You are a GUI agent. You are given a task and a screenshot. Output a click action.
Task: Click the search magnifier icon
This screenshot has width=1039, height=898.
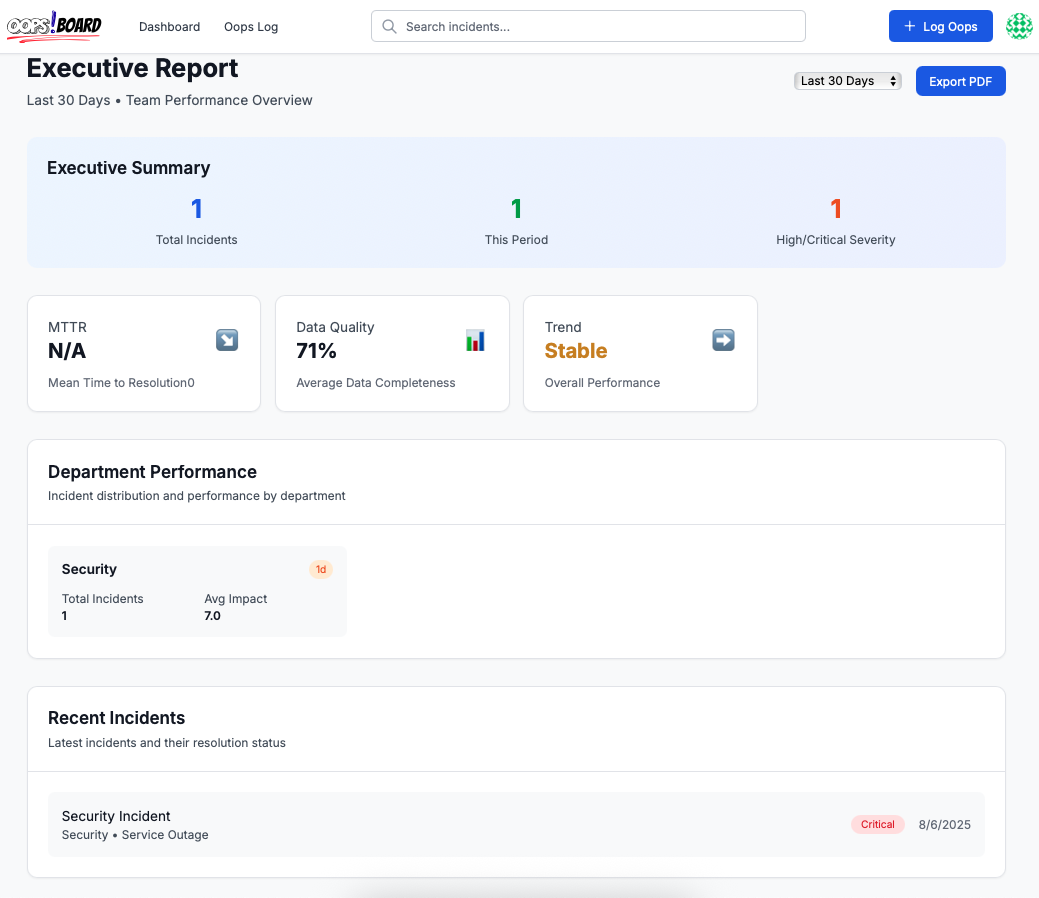pos(390,27)
